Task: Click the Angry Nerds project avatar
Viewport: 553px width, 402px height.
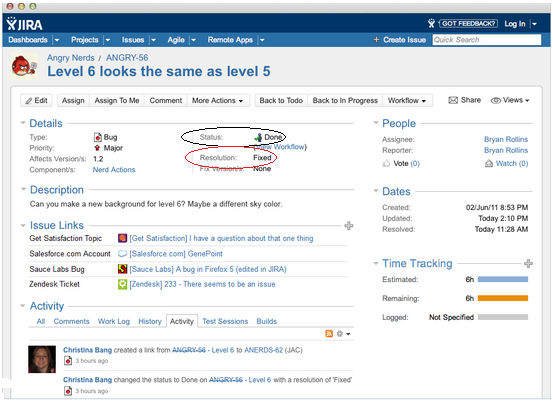Action: [24, 66]
